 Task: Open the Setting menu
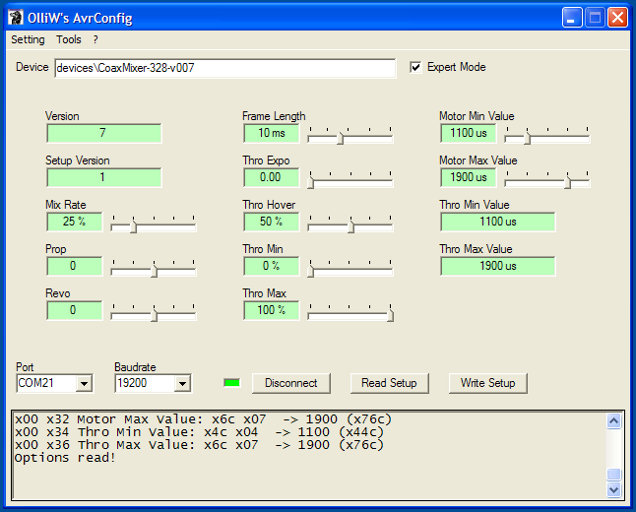28,40
